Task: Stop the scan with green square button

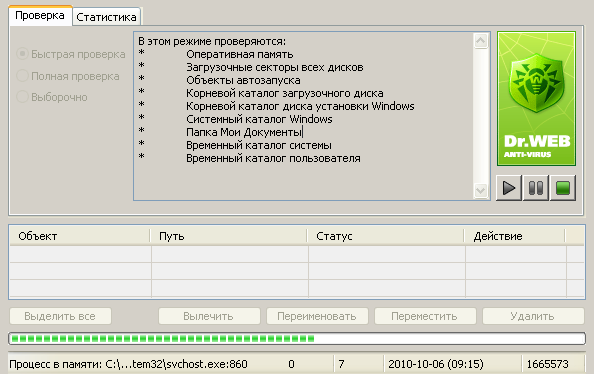Action: point(563,188)
